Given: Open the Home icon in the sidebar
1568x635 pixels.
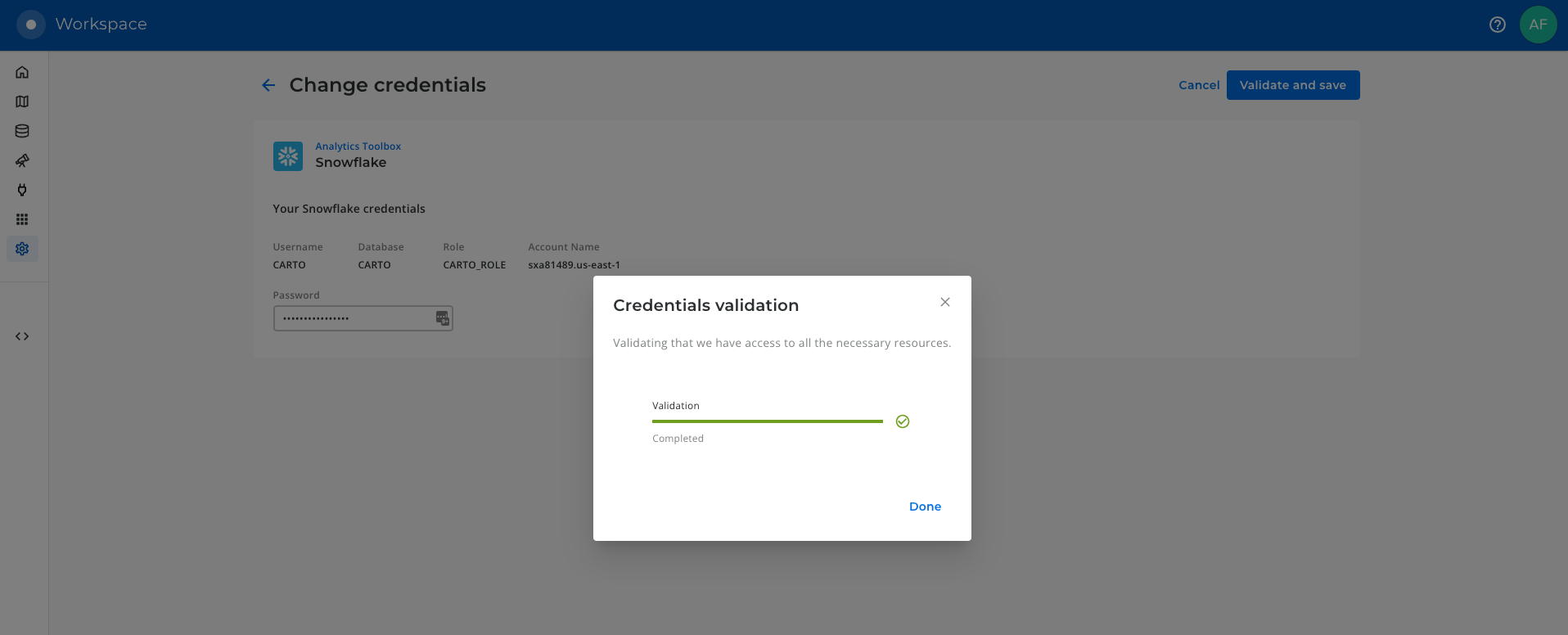Looking at the screenshot, I should (x=22, y=72).
